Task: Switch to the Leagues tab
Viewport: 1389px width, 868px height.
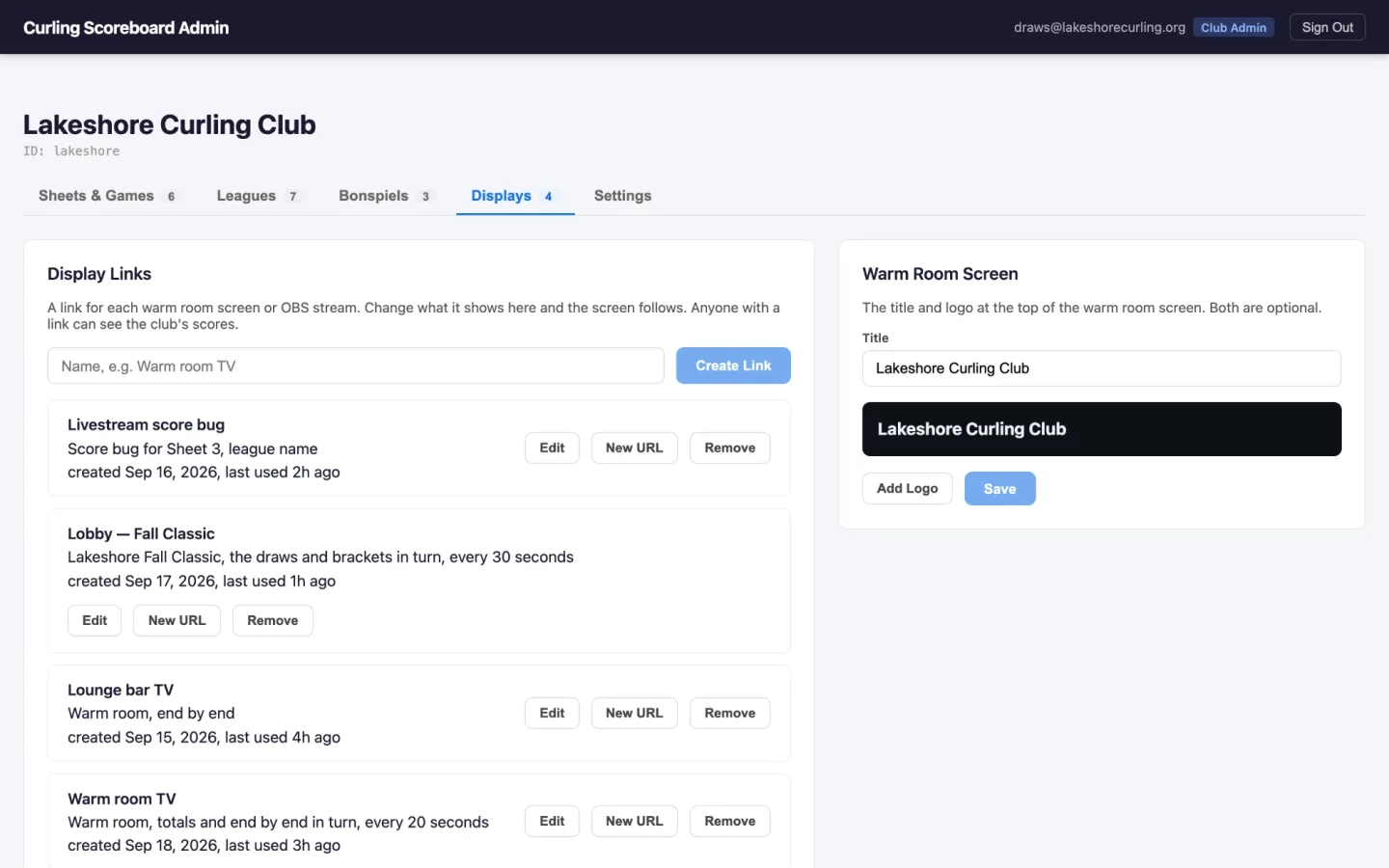Action: pos(258,196)
